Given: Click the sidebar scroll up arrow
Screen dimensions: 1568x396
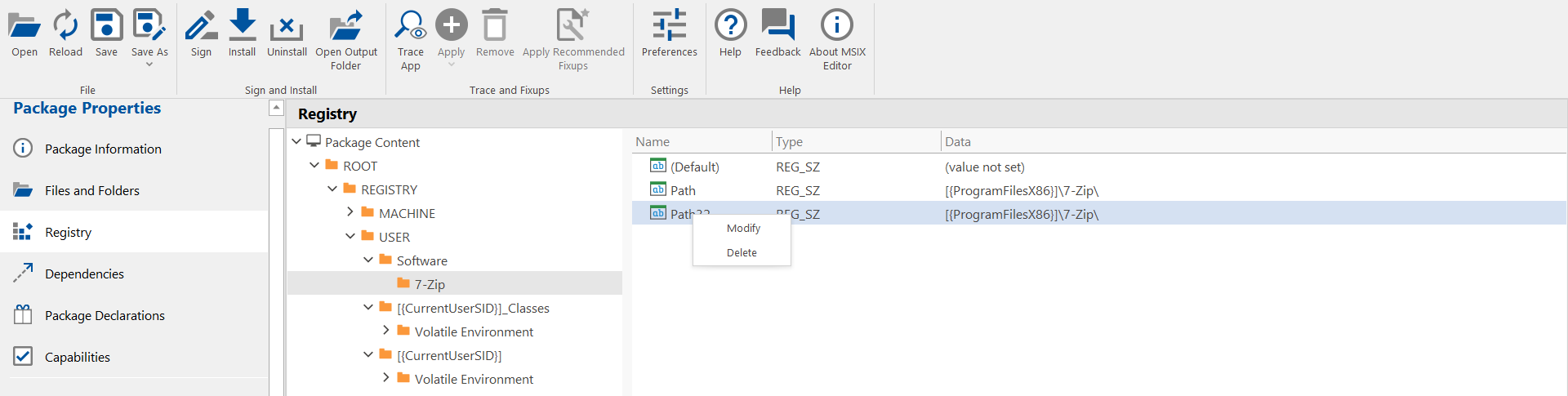Looking at the screenshot, I should coord(276,108).
